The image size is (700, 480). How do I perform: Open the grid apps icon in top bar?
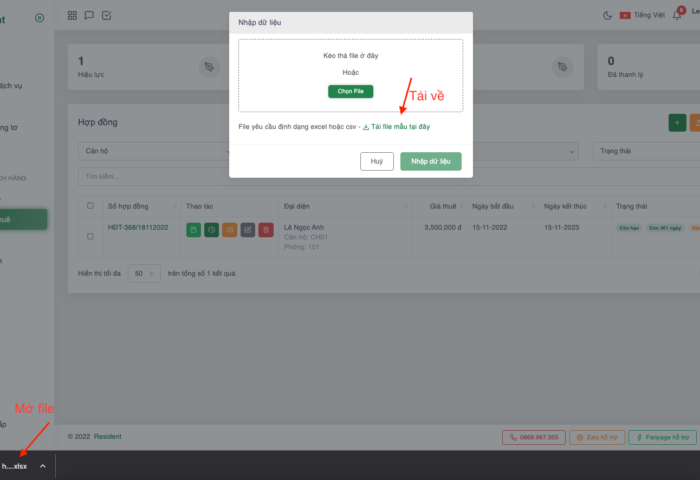[x=72, y=16]
